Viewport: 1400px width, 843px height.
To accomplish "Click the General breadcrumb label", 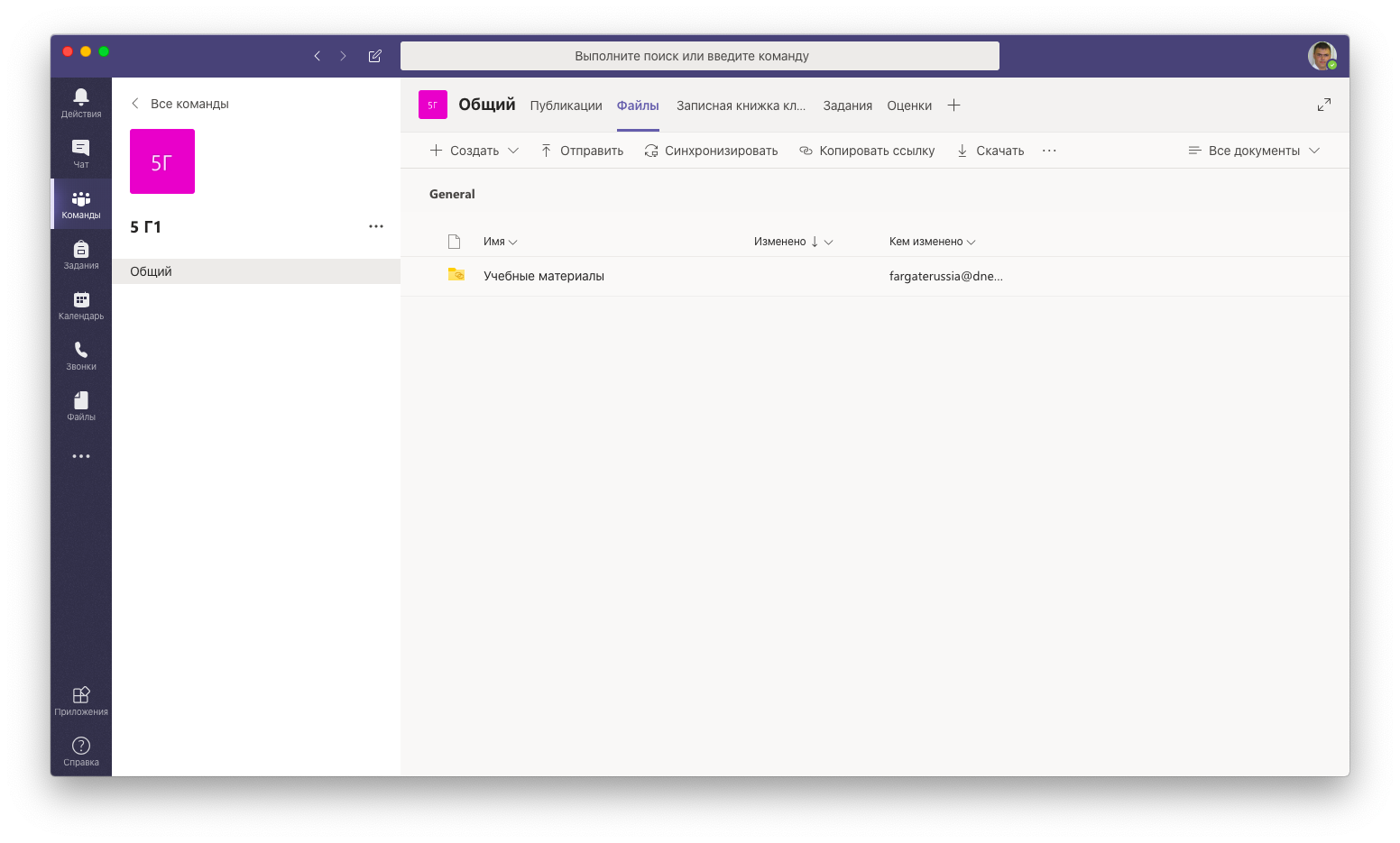I will 452,194.
